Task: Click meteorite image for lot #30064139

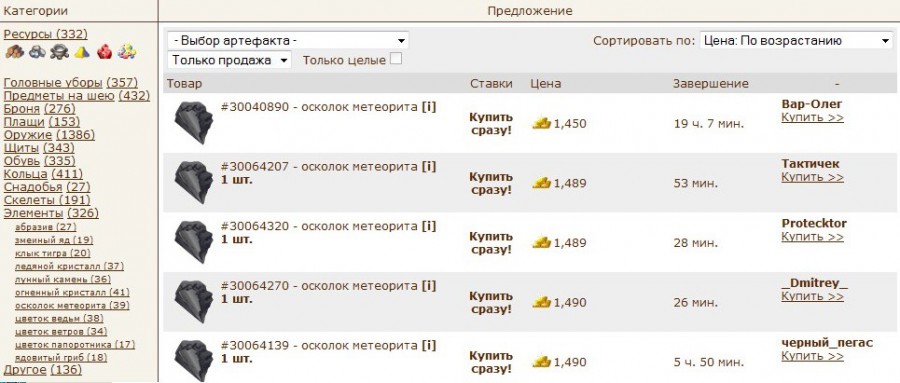Action: (194, 361)
